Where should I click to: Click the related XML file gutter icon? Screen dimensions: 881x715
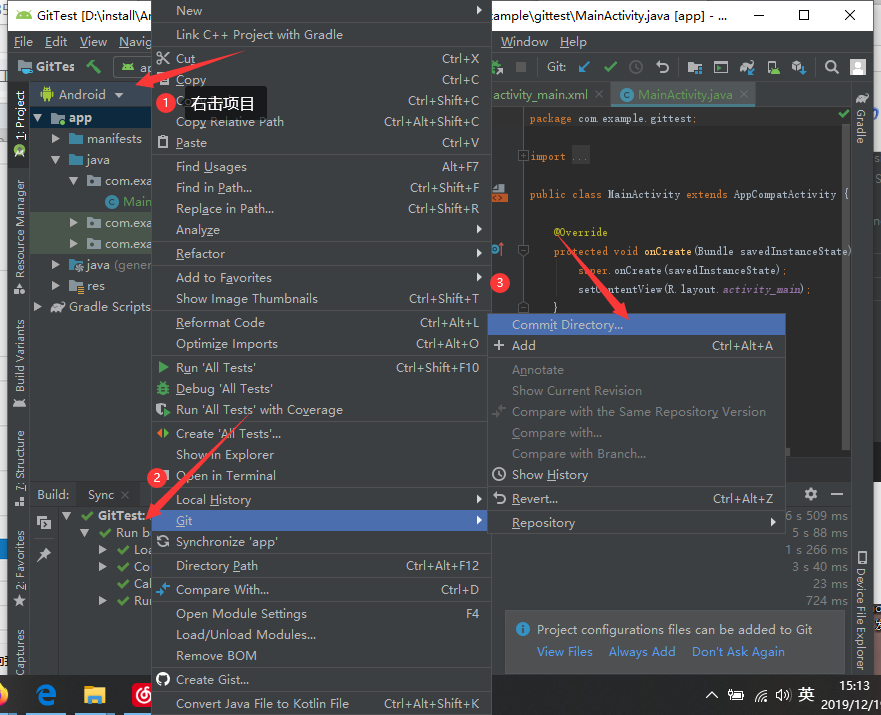click(499, 193)
